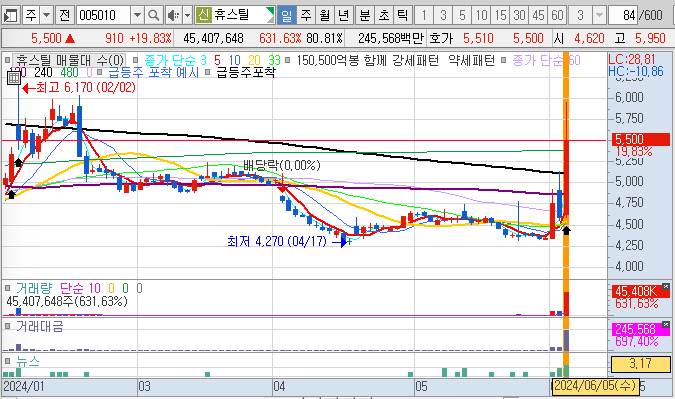
Task: Toggle the 종가 단순 60 indicator marker
Action: [x=503, y=60]
